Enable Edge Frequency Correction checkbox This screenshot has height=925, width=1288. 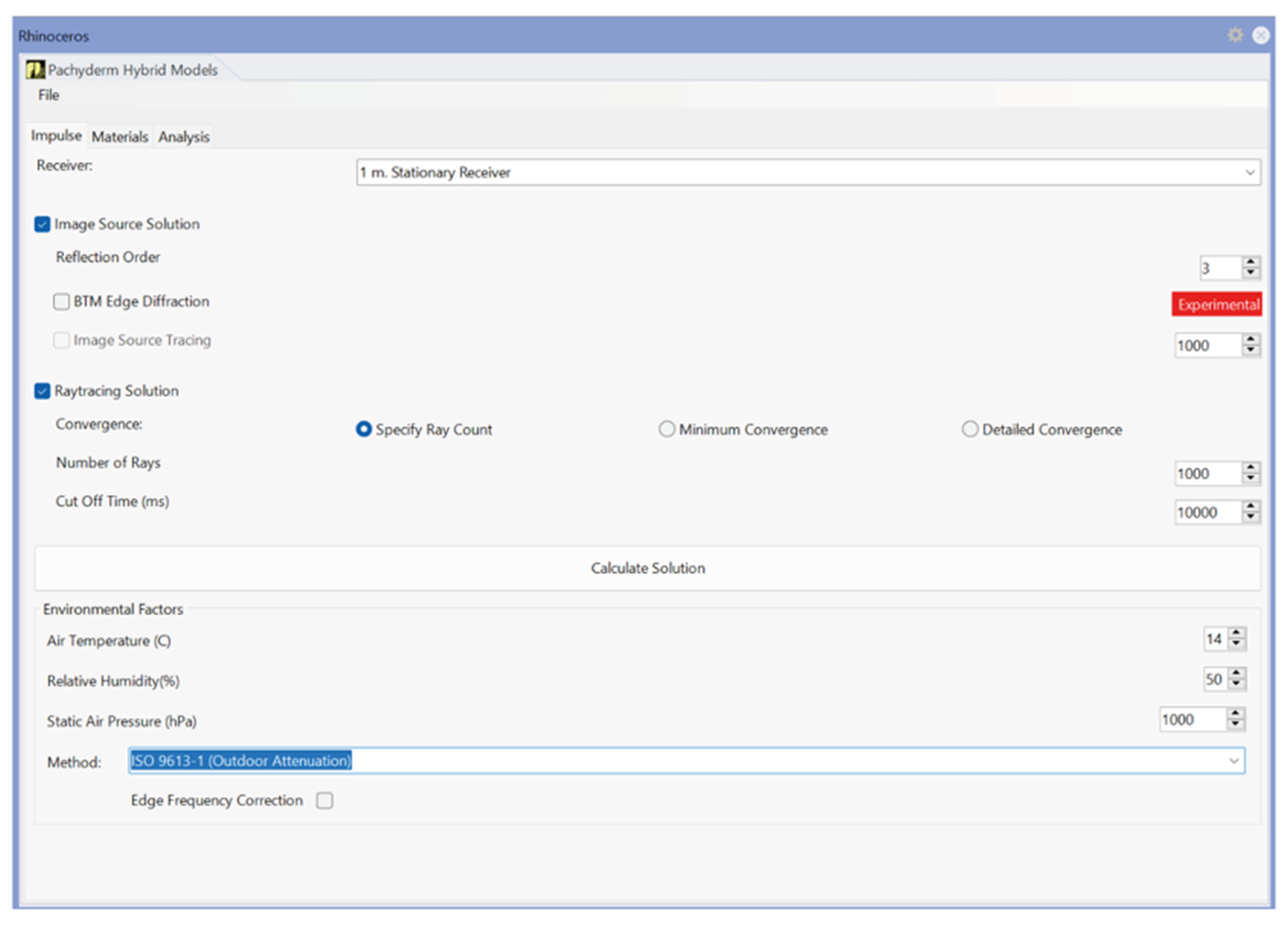pos(325,800)
